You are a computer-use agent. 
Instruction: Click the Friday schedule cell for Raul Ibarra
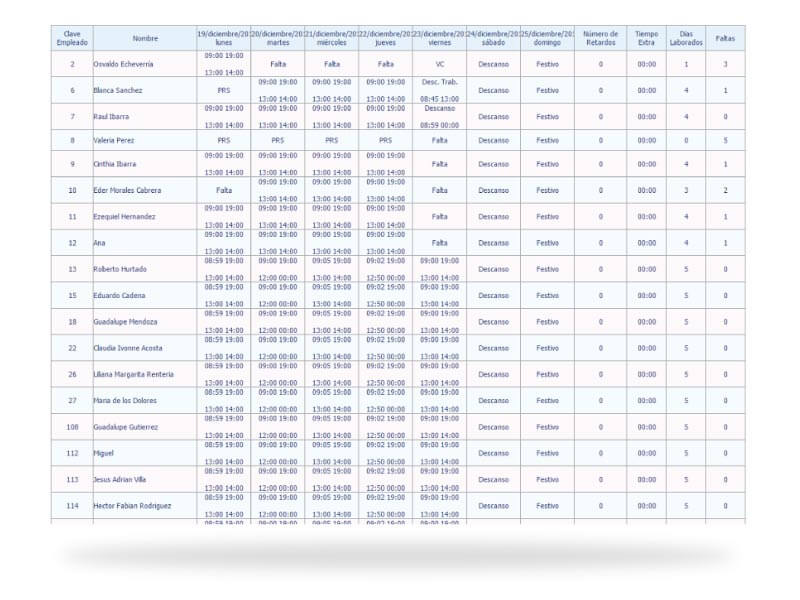point(439,117)
